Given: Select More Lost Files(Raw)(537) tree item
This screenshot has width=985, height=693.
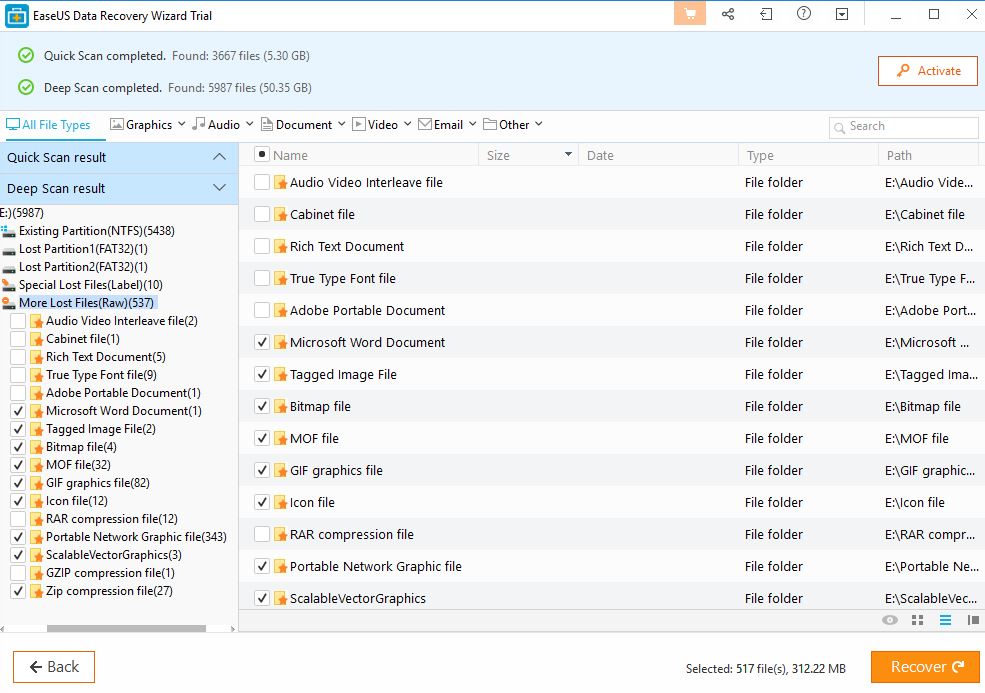Looking at the screenshot, I should pos(86,303).
